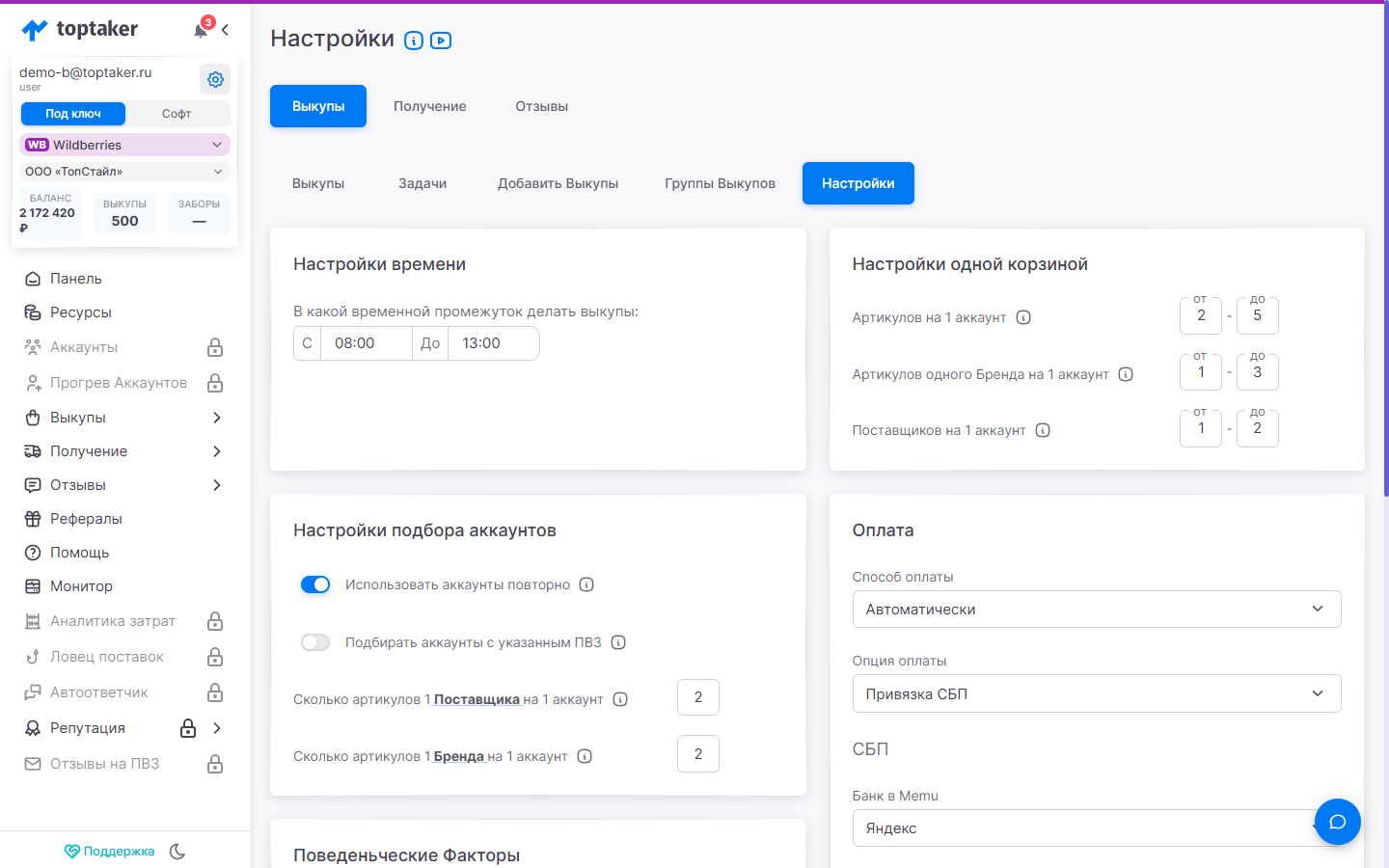Screen dimensions: 1389x868
Task: Open Опция оплаты dropdown
Action: pyautogui.click(x=1097, y=693)
